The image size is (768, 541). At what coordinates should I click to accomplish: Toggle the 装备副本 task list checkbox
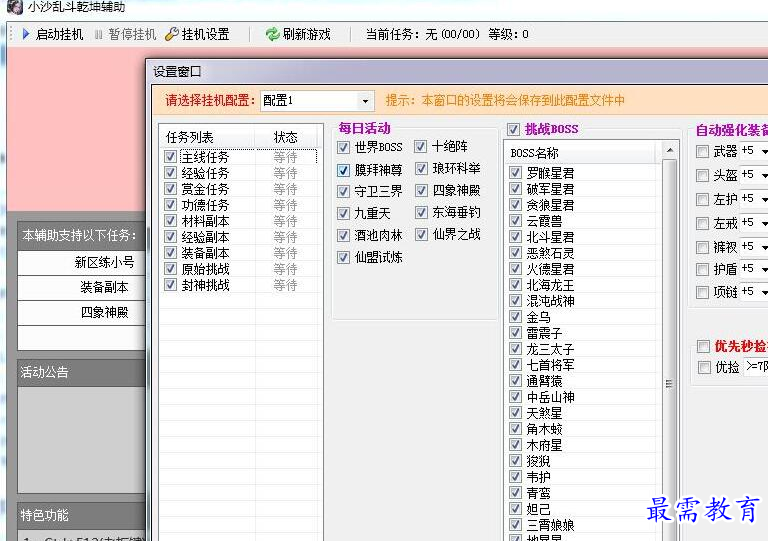pyautogui.click(x=170, y=253)
